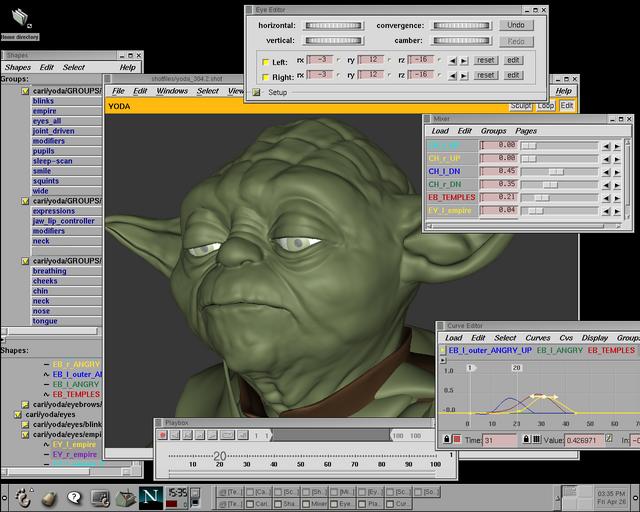Collapse the cari/yoda/eyes tree group

(x=17, y=413)
